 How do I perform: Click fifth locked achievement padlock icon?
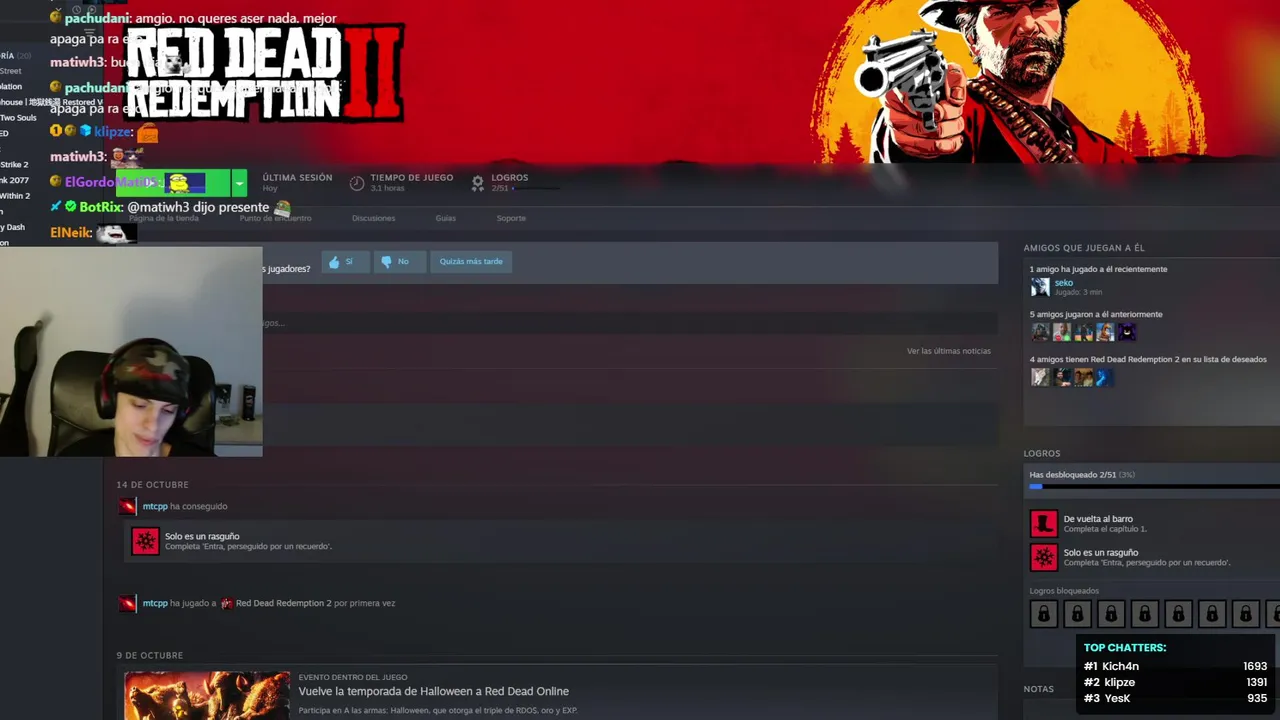(1178, 613)
